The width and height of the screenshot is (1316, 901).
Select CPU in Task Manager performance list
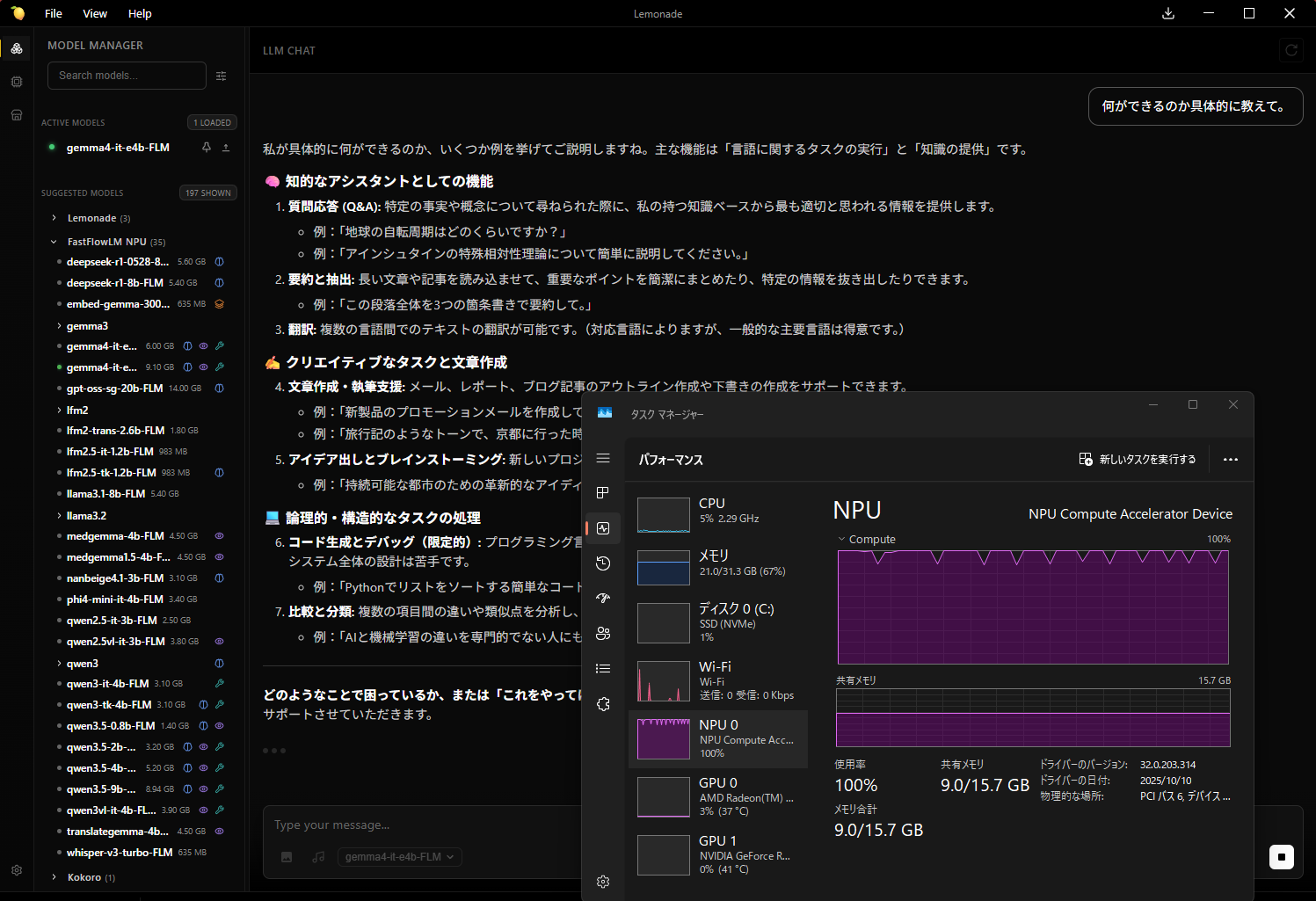[x=718, y=514]
